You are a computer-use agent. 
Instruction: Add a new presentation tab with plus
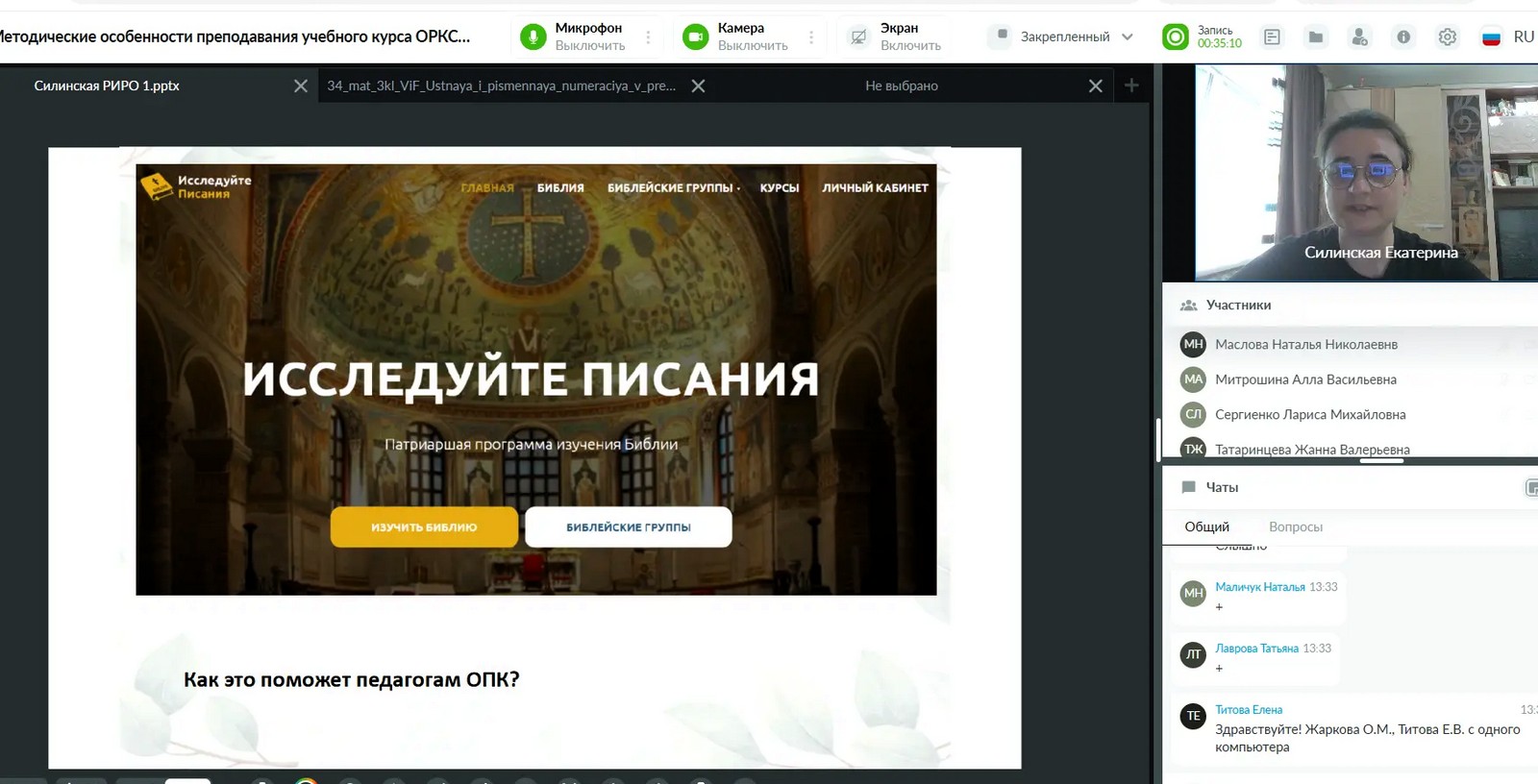(1131, 86)
